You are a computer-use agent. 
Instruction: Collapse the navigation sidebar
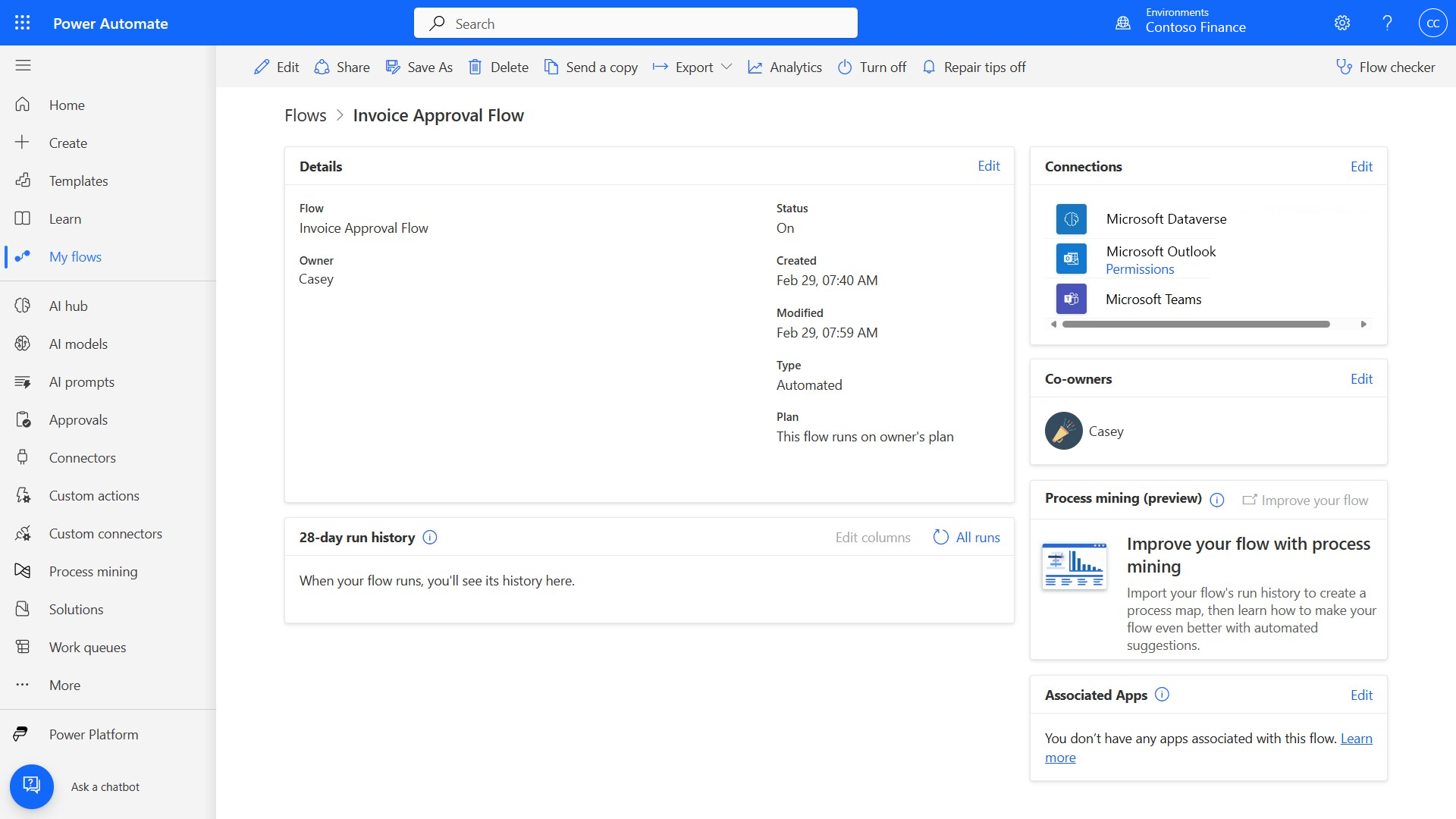23,66
